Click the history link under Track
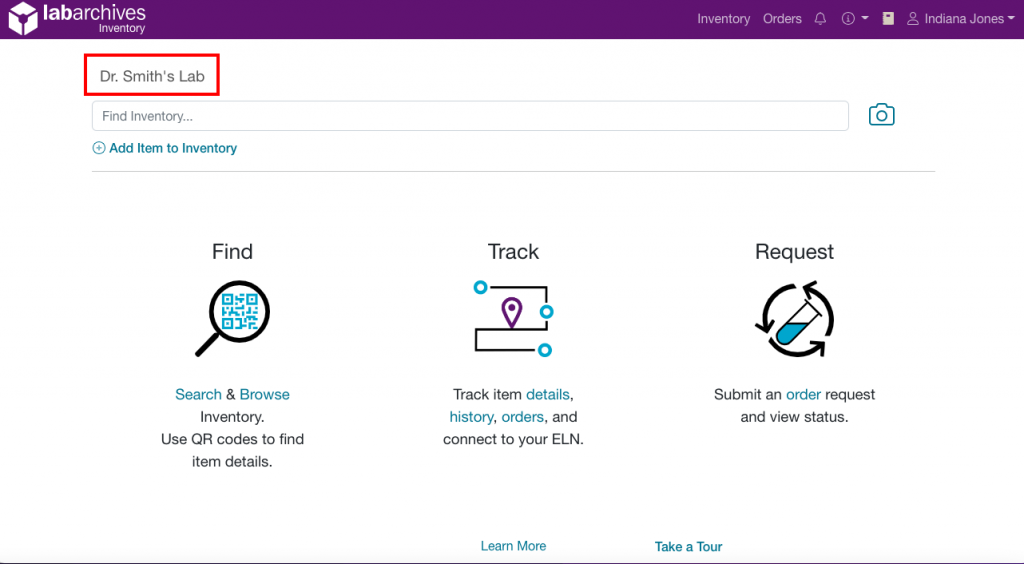 [x=471, y=417]
